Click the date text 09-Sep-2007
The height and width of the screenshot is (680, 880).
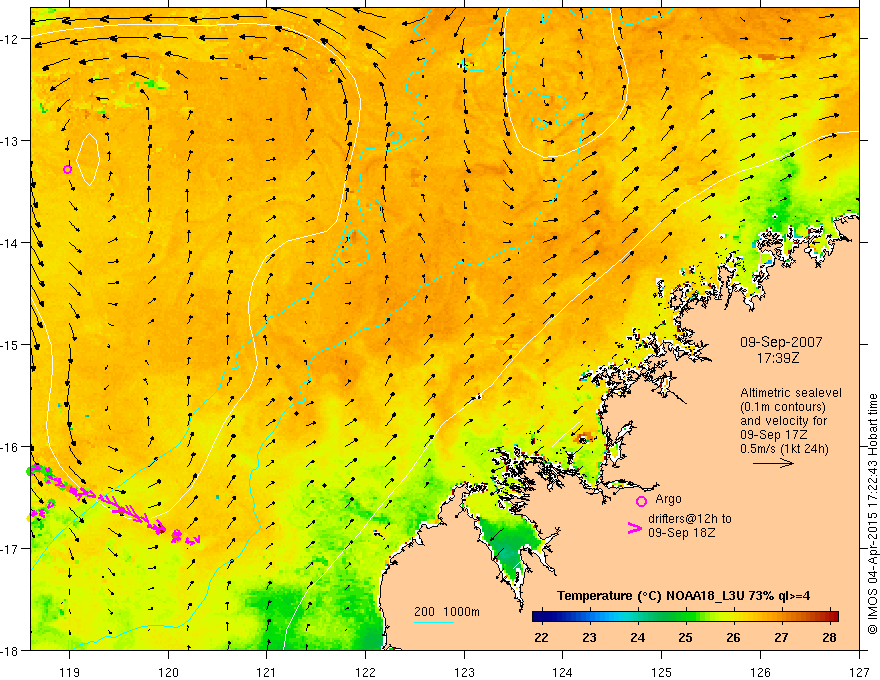pyautogui.click(x=781, y=342)
